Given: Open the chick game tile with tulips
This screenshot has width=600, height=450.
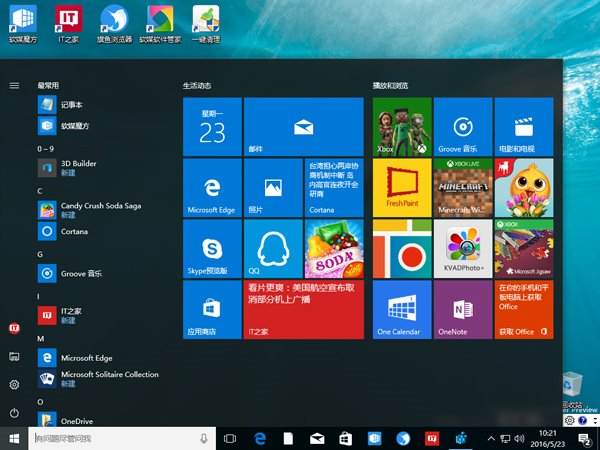Looking at the screenshot, I should [524, 188].
